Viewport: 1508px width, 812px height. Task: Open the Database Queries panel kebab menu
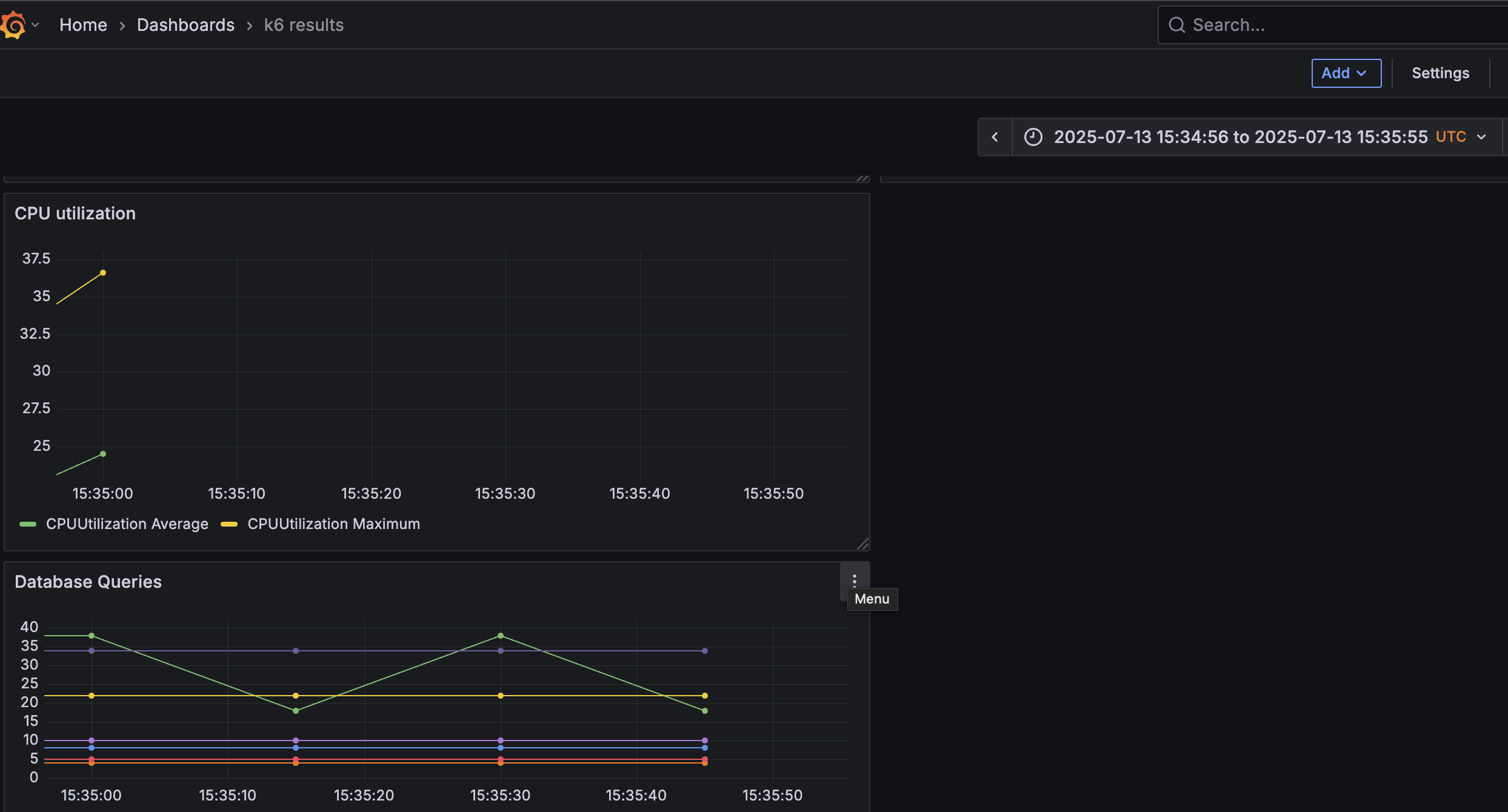(854, 580)
